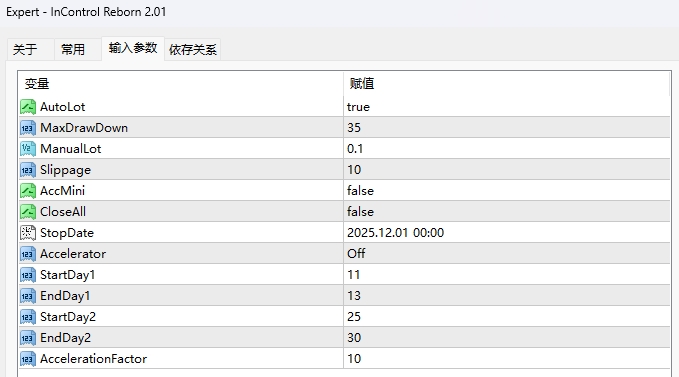Click the AccMini boolean icon

28,191
